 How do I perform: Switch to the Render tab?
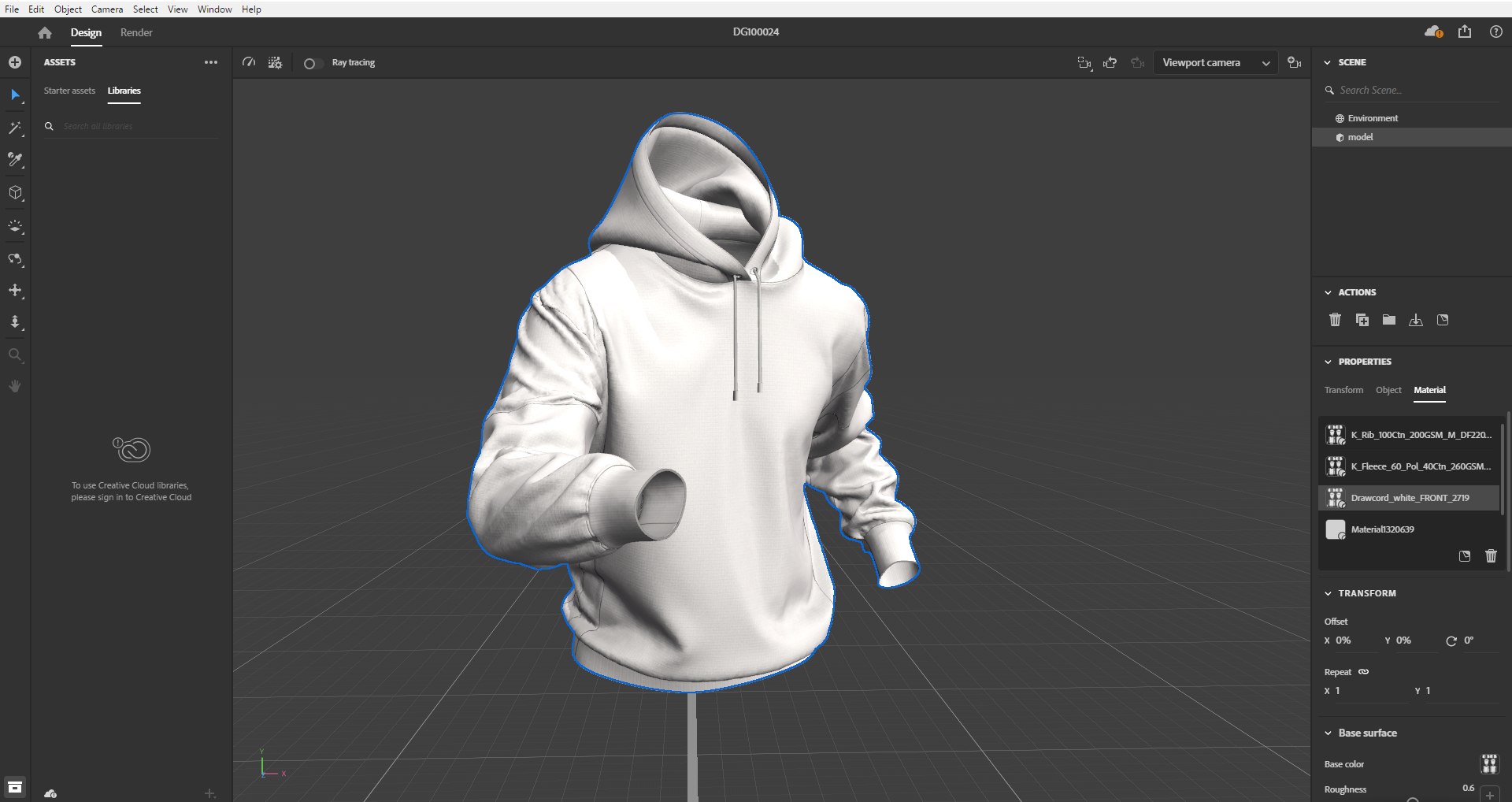136,32
